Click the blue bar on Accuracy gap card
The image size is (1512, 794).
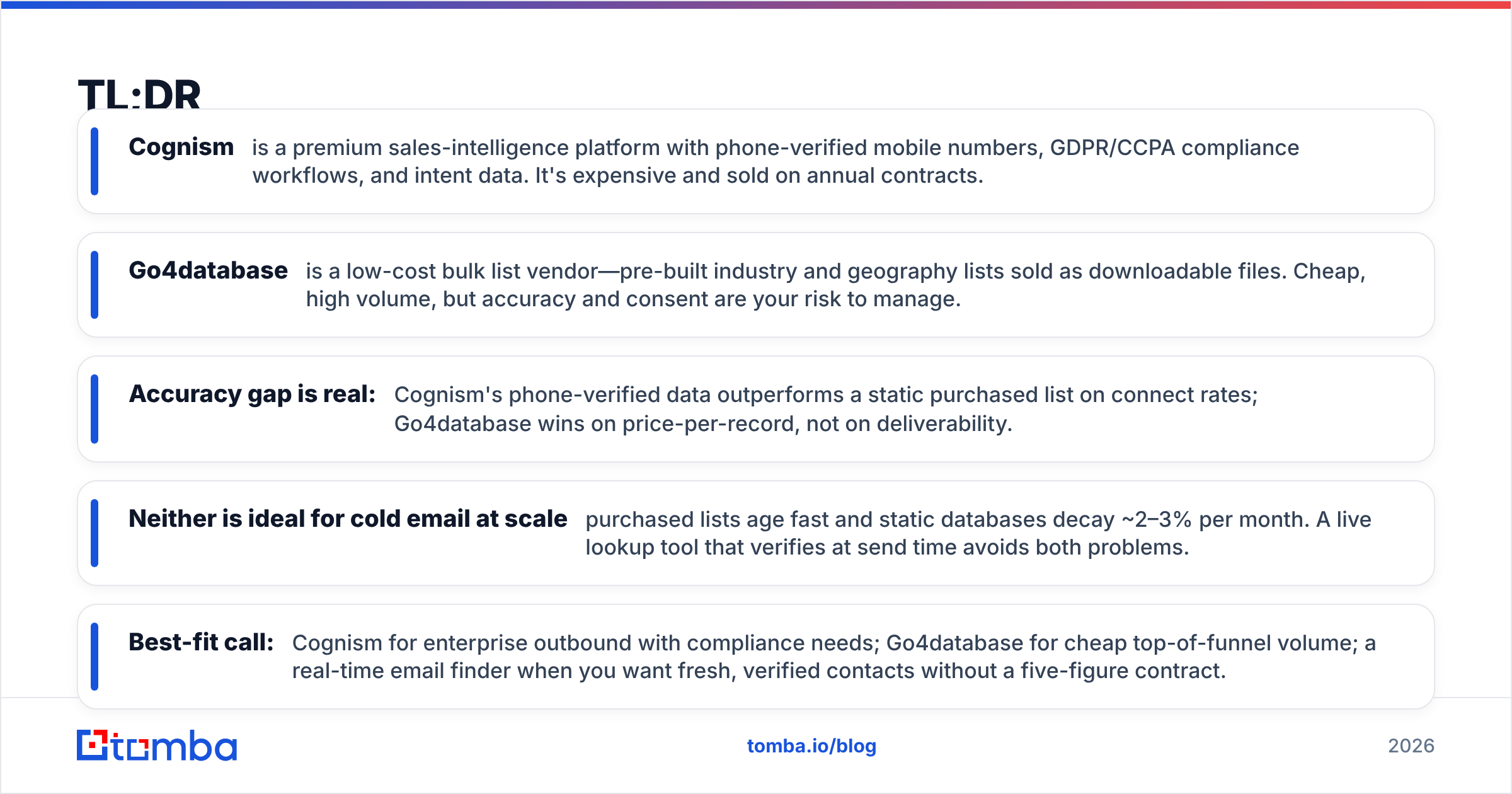click(x=94, y=409)
